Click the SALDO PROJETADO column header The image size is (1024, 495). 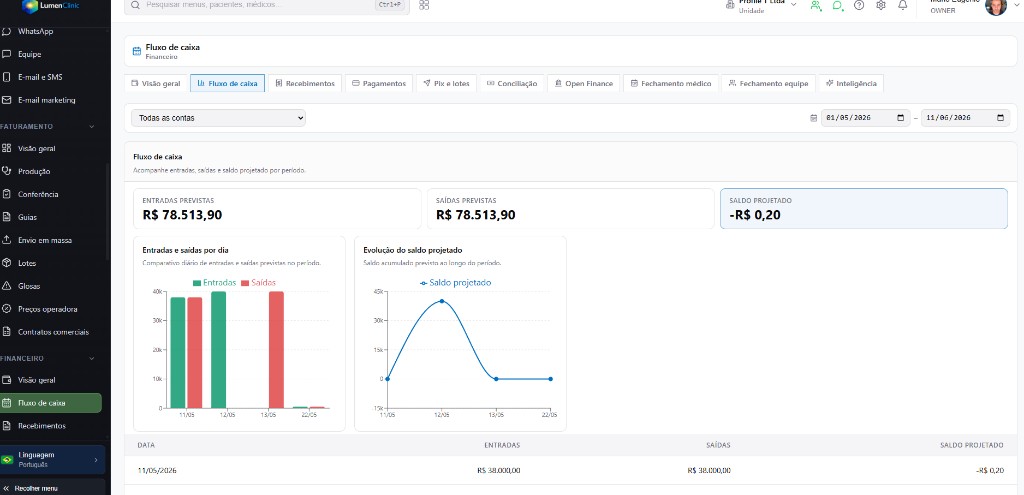click(972, 445)
